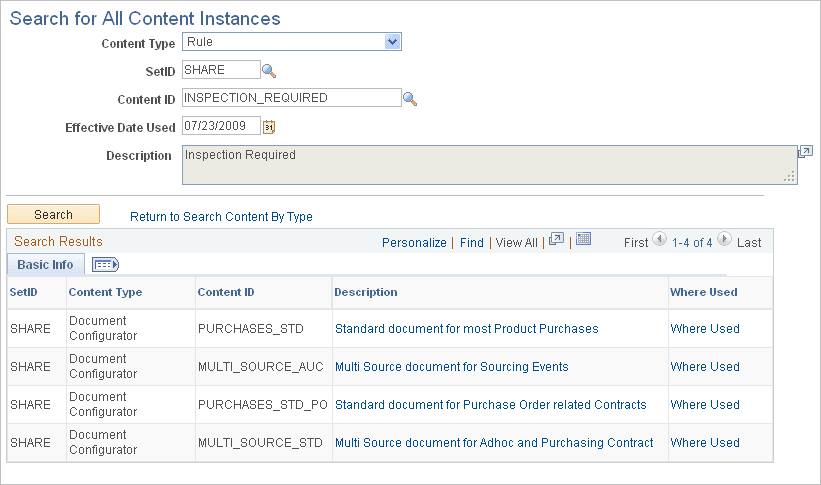The width and height of the screenshot is (821, 485).
Task: Click Where Used for MULTI_SOURCE_AUC row
Action: [705, 367]
